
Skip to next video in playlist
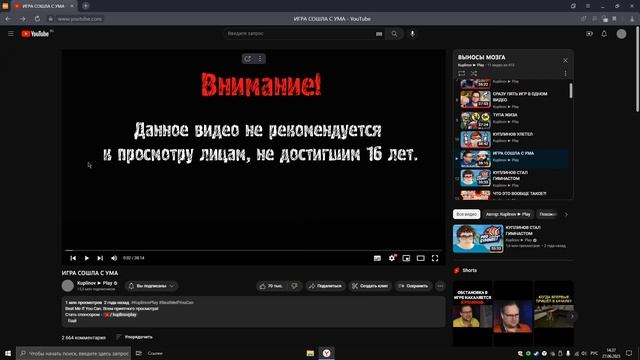[100, 258]
